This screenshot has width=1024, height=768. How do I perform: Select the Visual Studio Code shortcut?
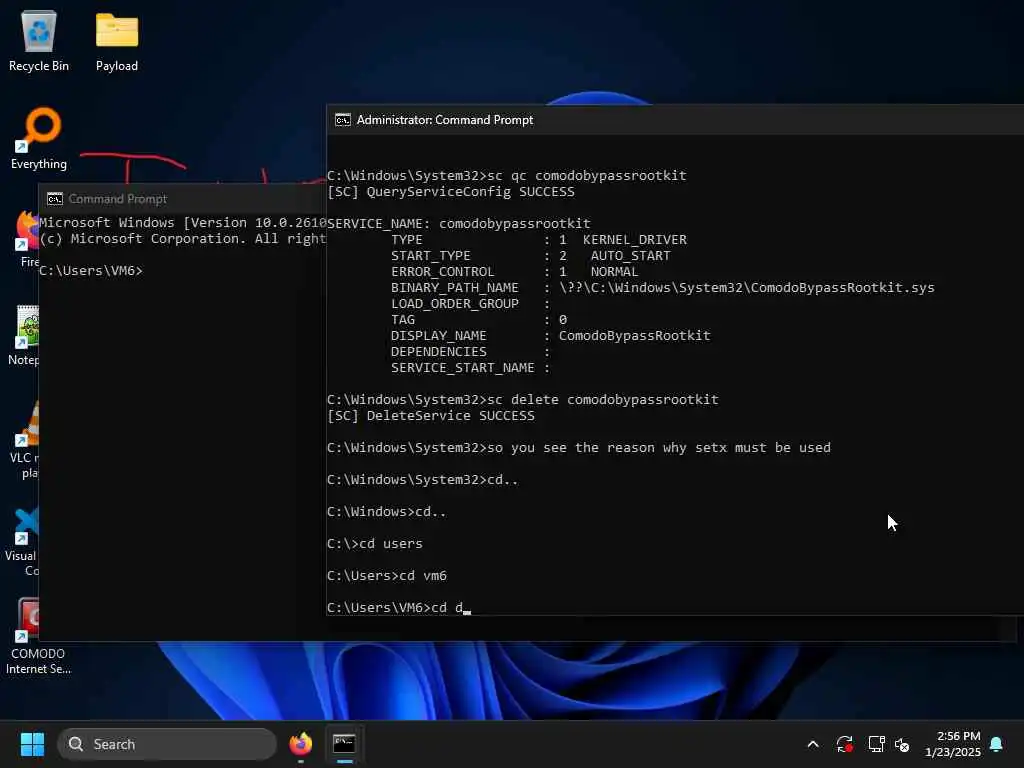(24, 541)
